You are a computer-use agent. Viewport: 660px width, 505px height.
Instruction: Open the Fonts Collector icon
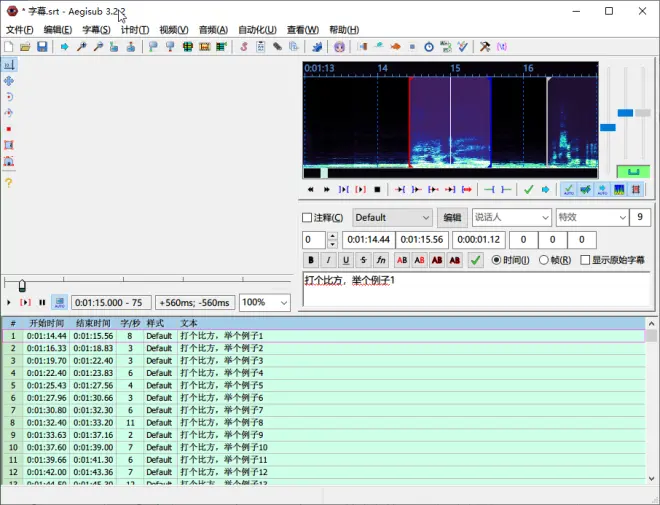294,47
